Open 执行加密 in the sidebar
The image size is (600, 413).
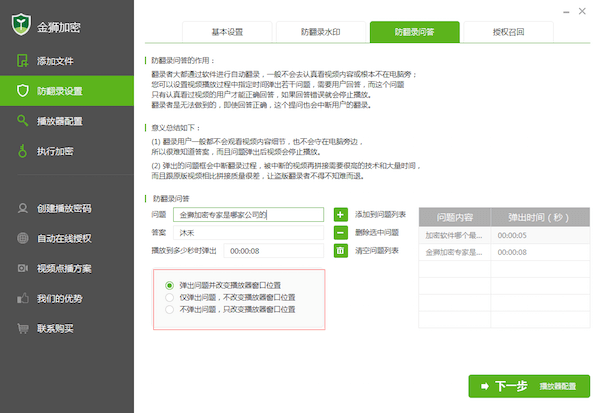(x=67, y=151)
